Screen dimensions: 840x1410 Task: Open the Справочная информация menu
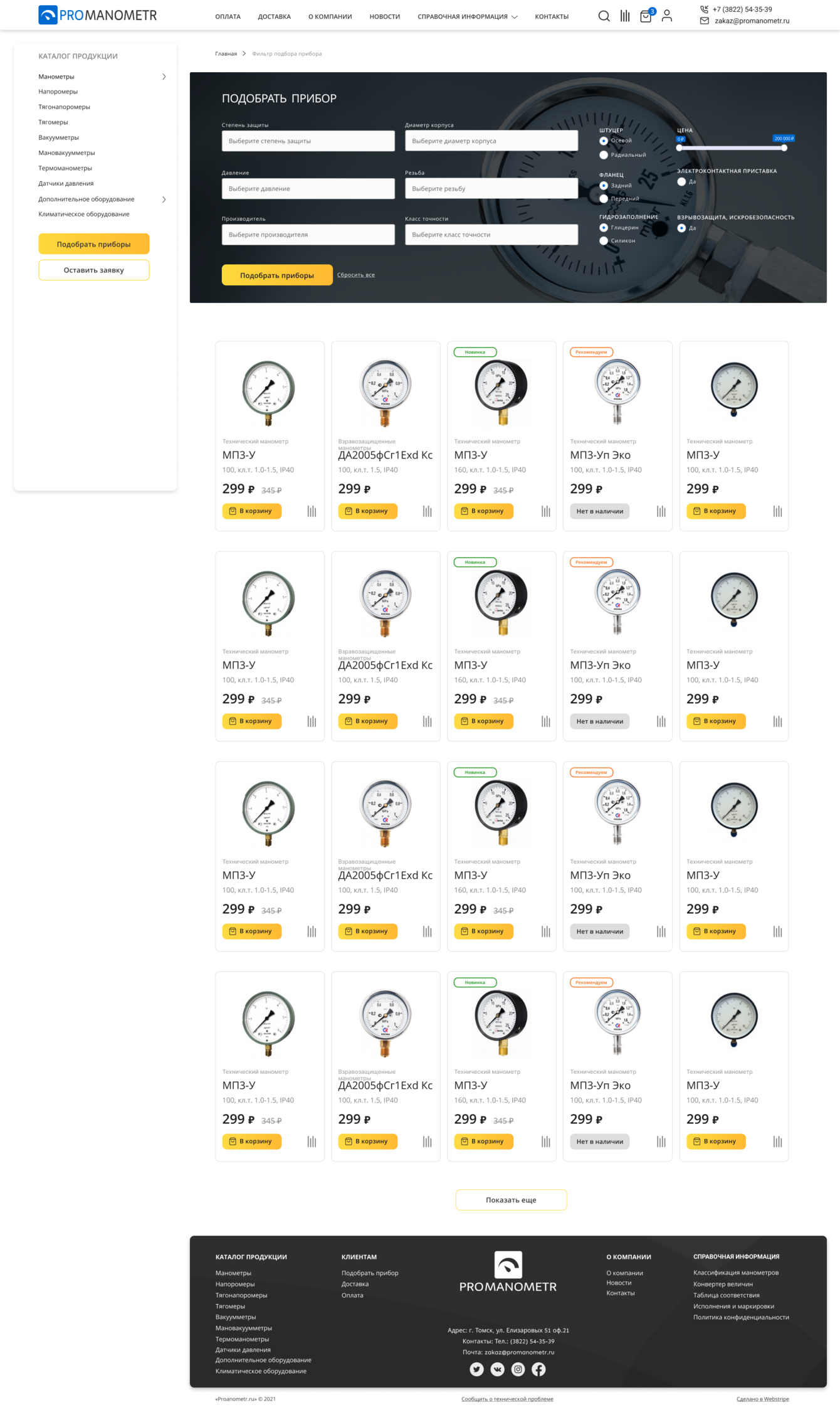467,17
